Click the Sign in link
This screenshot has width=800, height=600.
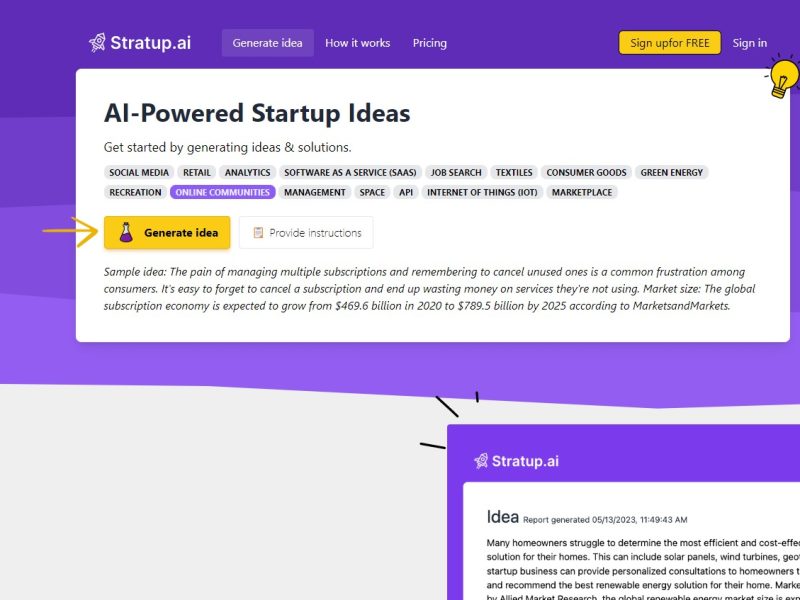[749, 43]
